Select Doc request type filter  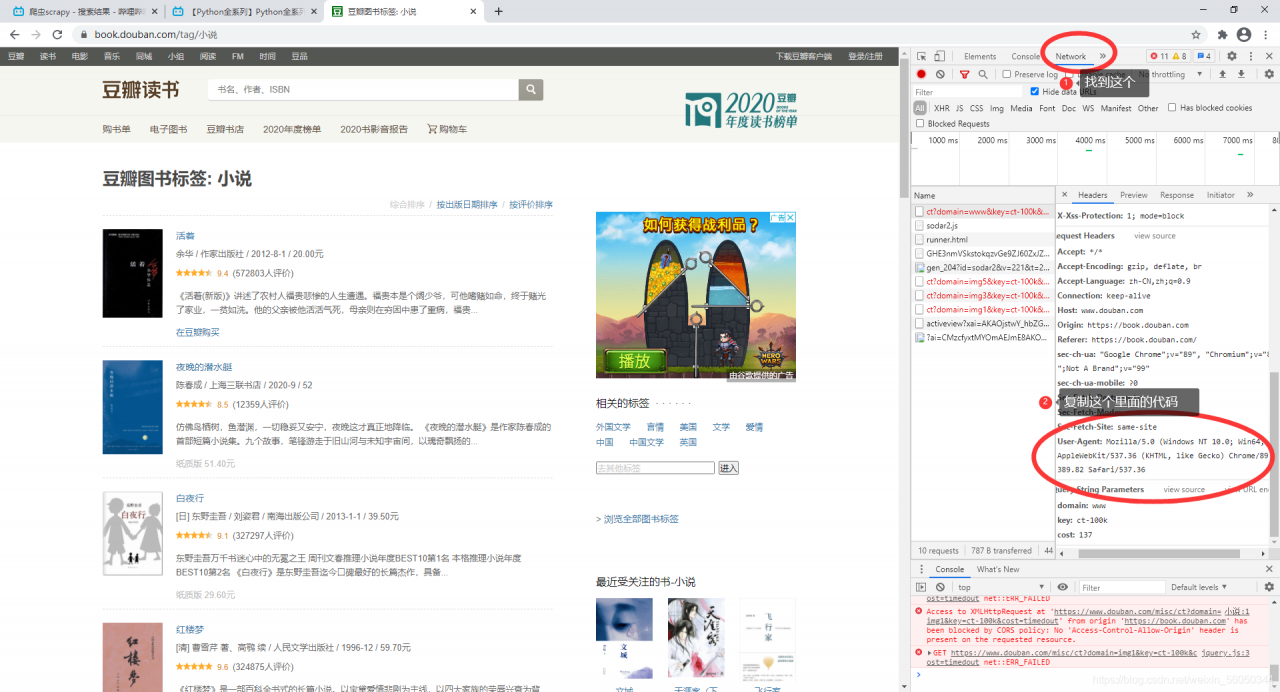(1069, 108)
